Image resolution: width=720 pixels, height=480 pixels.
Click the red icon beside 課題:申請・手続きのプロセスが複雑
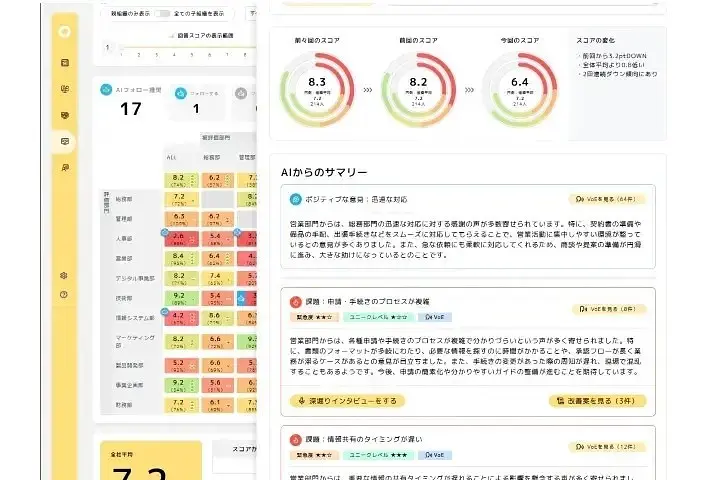(295, 302)
